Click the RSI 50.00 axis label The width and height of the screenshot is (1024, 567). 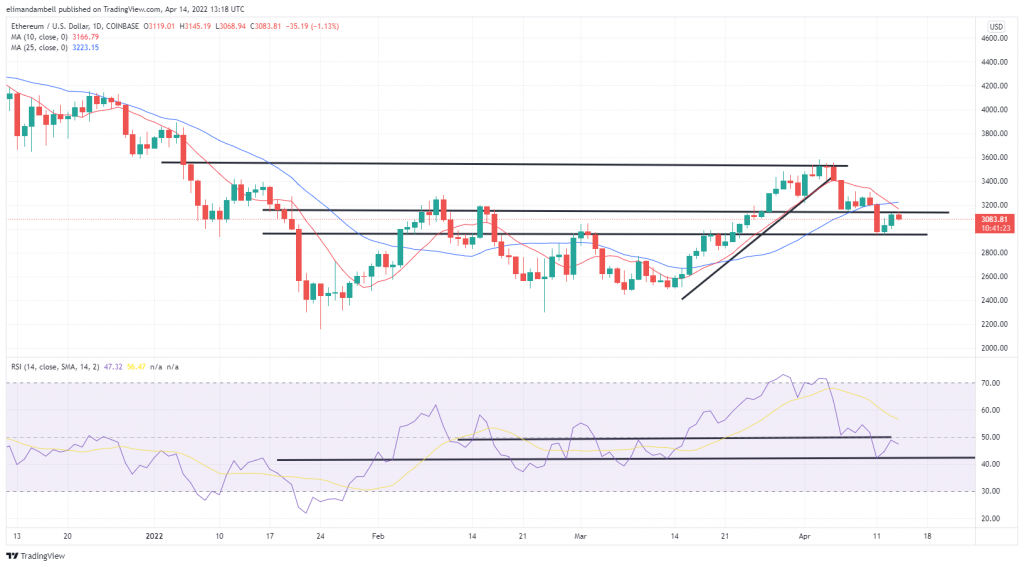pos(991,438)
